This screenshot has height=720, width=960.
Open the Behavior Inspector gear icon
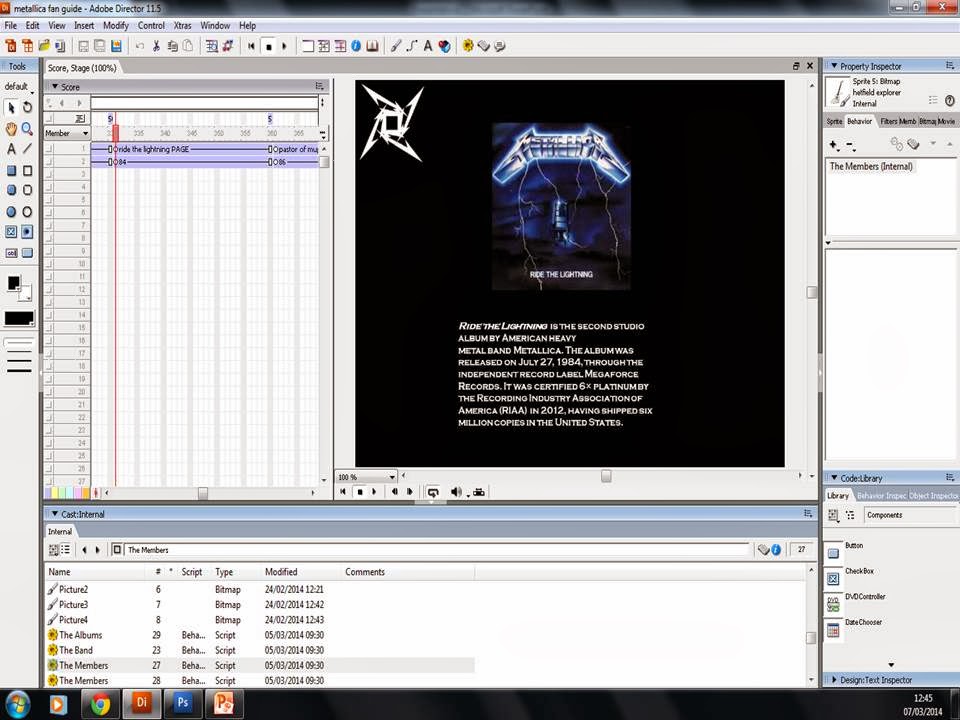[x=468, y=46]
